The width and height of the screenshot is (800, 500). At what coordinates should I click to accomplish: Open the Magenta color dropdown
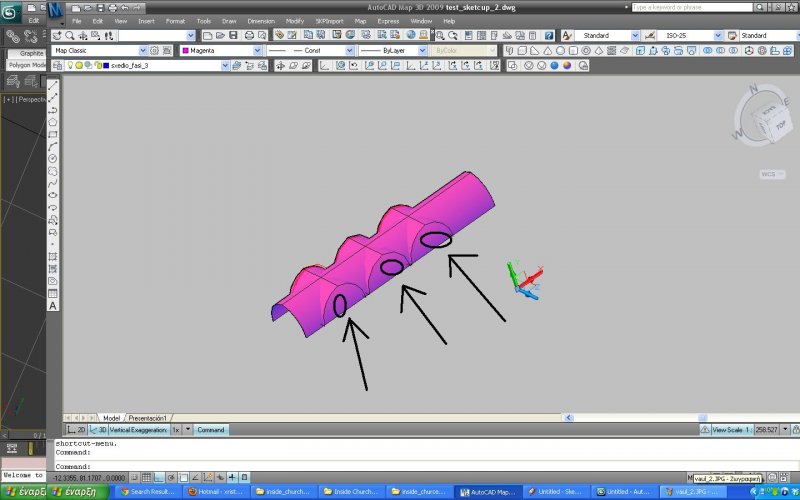pos(221,50)
